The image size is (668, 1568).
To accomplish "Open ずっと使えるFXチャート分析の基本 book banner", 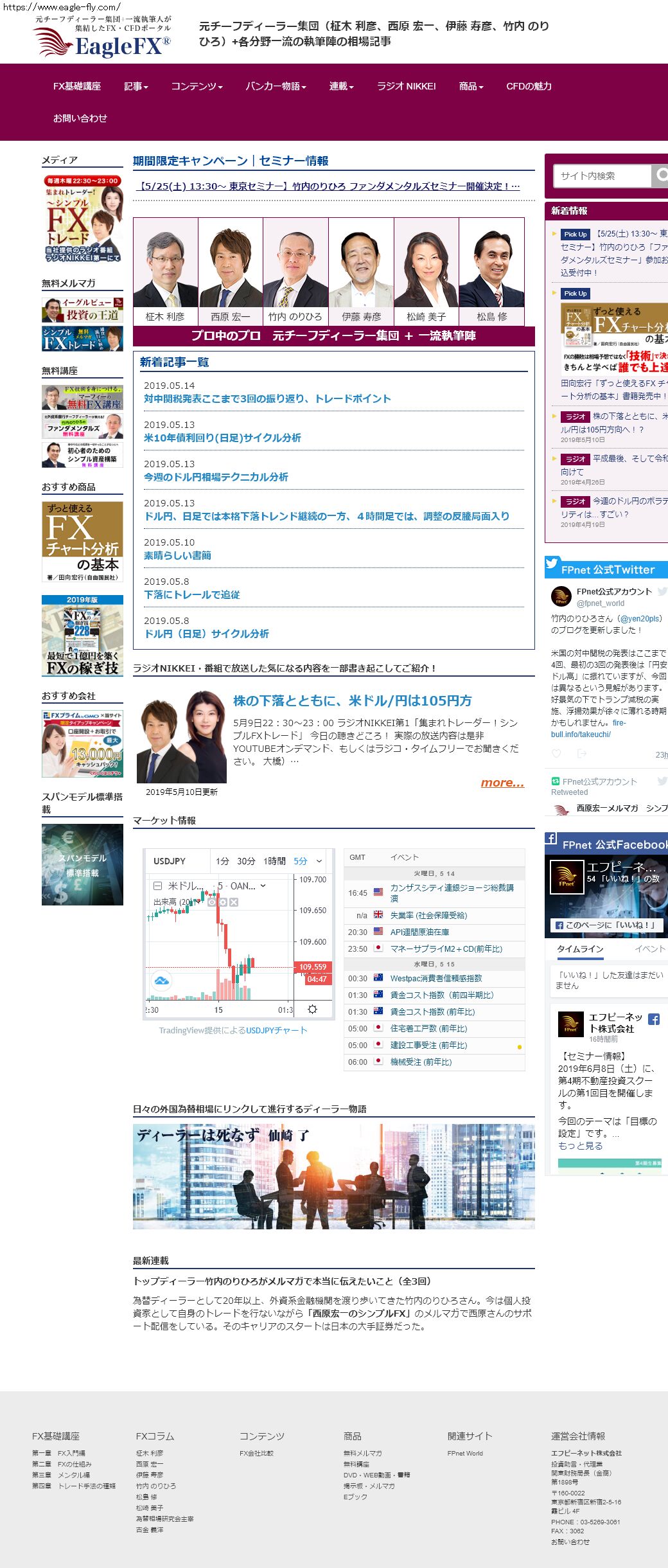I will [82, 542].
